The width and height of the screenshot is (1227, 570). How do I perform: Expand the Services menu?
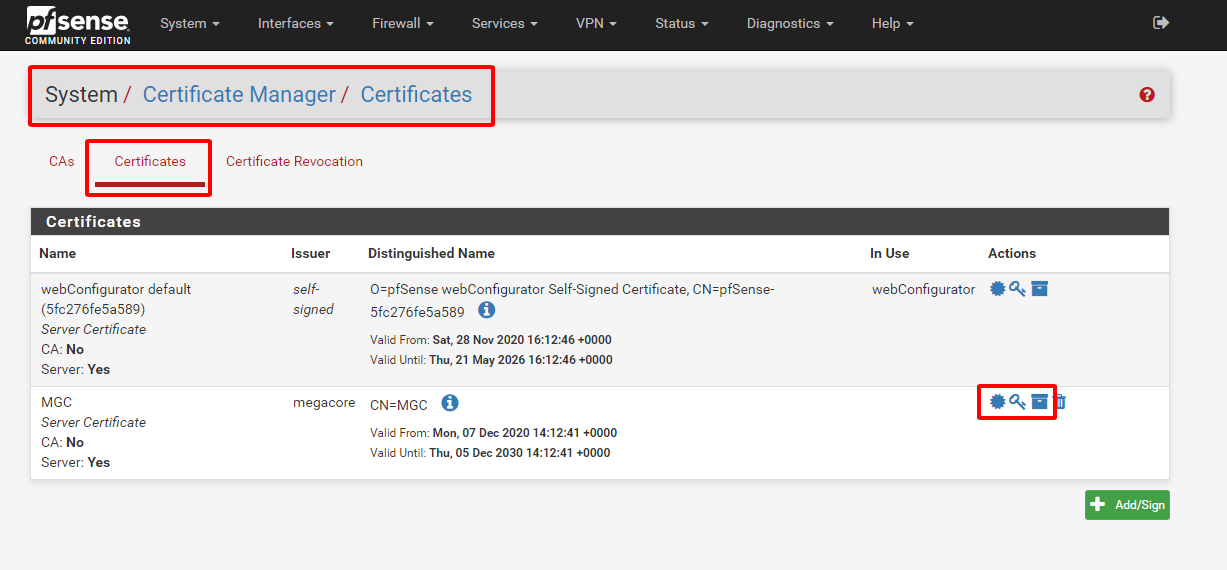(x=505, y=23)
